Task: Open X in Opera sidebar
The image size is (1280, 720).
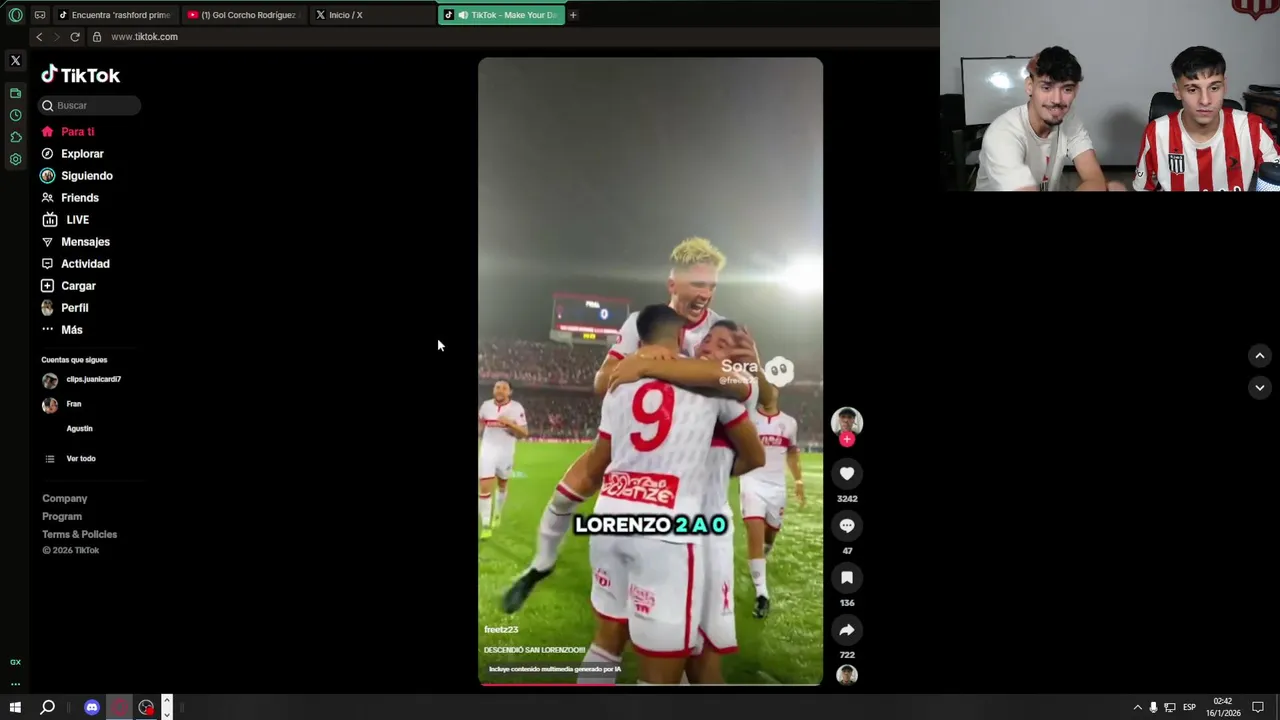Action: click(x=15, y=61)
